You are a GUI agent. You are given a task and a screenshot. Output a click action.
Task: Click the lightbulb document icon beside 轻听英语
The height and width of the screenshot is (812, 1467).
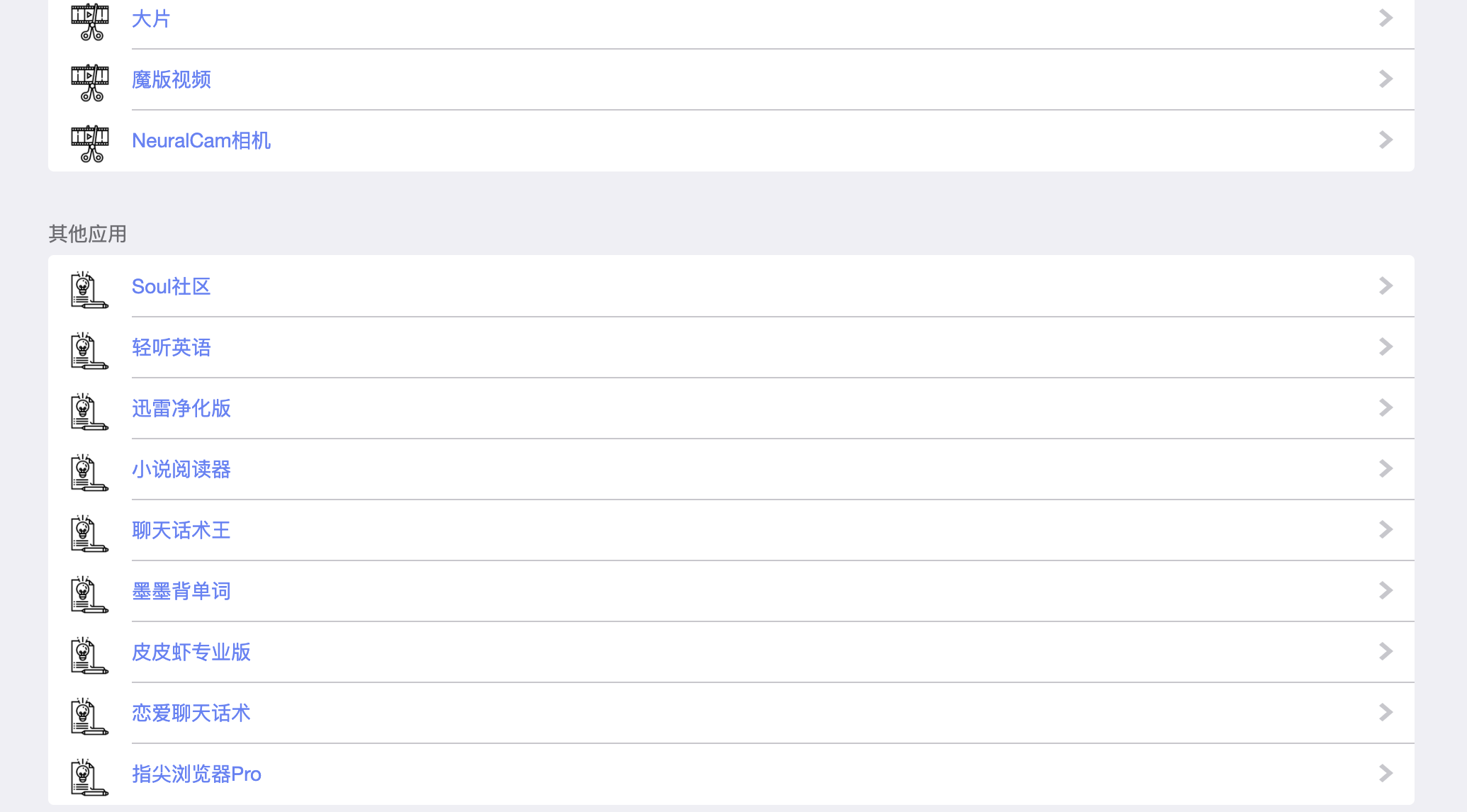pos(89,350)
